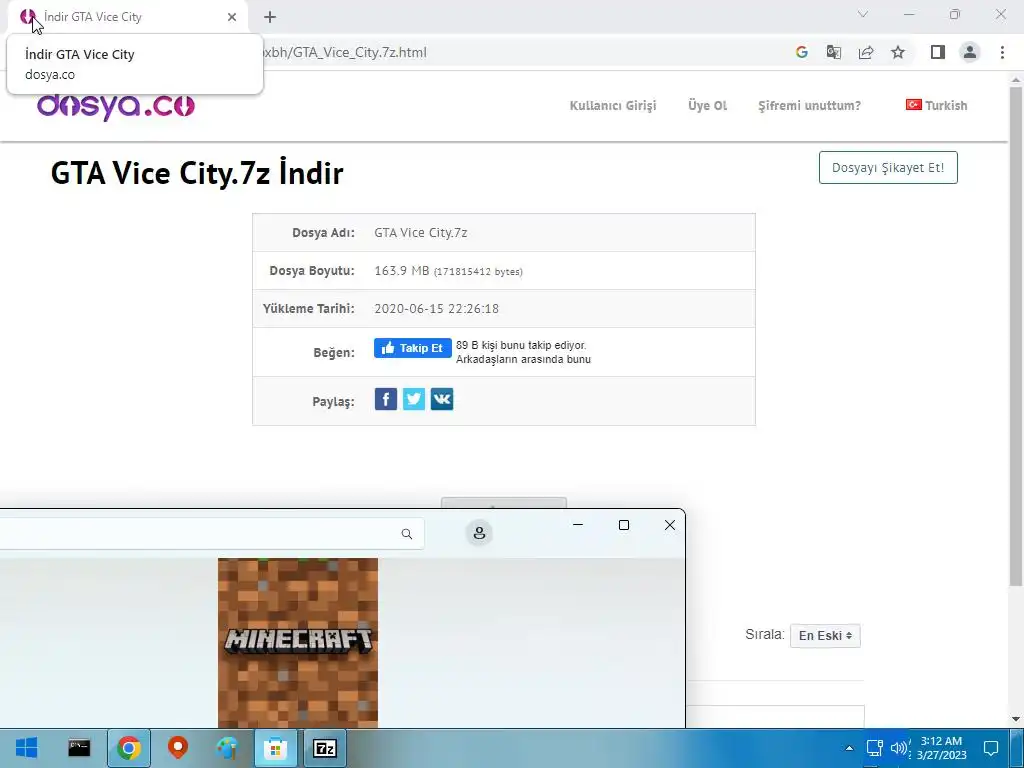
Task: Click the Store search magnifier icon
Action: coord(407,534)
